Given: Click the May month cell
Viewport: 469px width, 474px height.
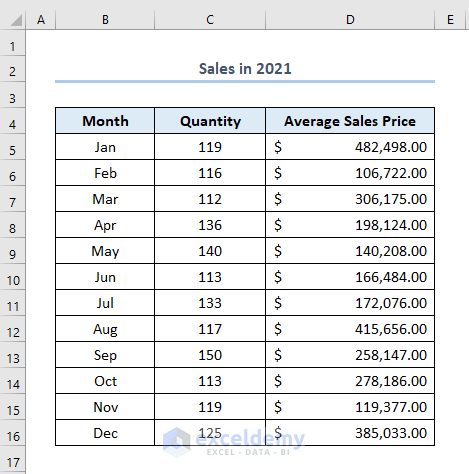Looking at the screenshot, I should 105,251.
